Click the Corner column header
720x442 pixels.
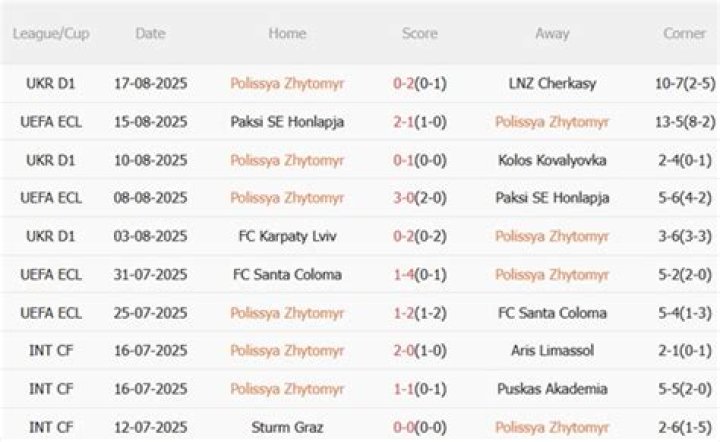(x=685, y=34)
